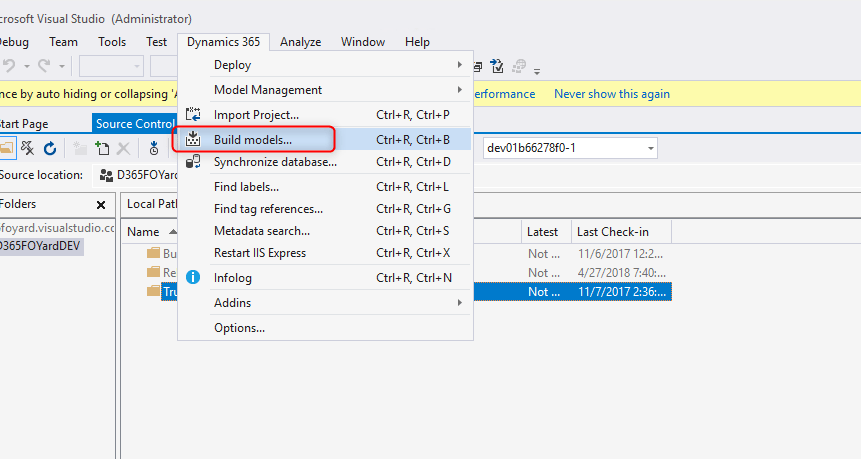The width and height of the screenshot is (861, 459).
Task: Switch to the Start Page tab
Action: [24, 124]
